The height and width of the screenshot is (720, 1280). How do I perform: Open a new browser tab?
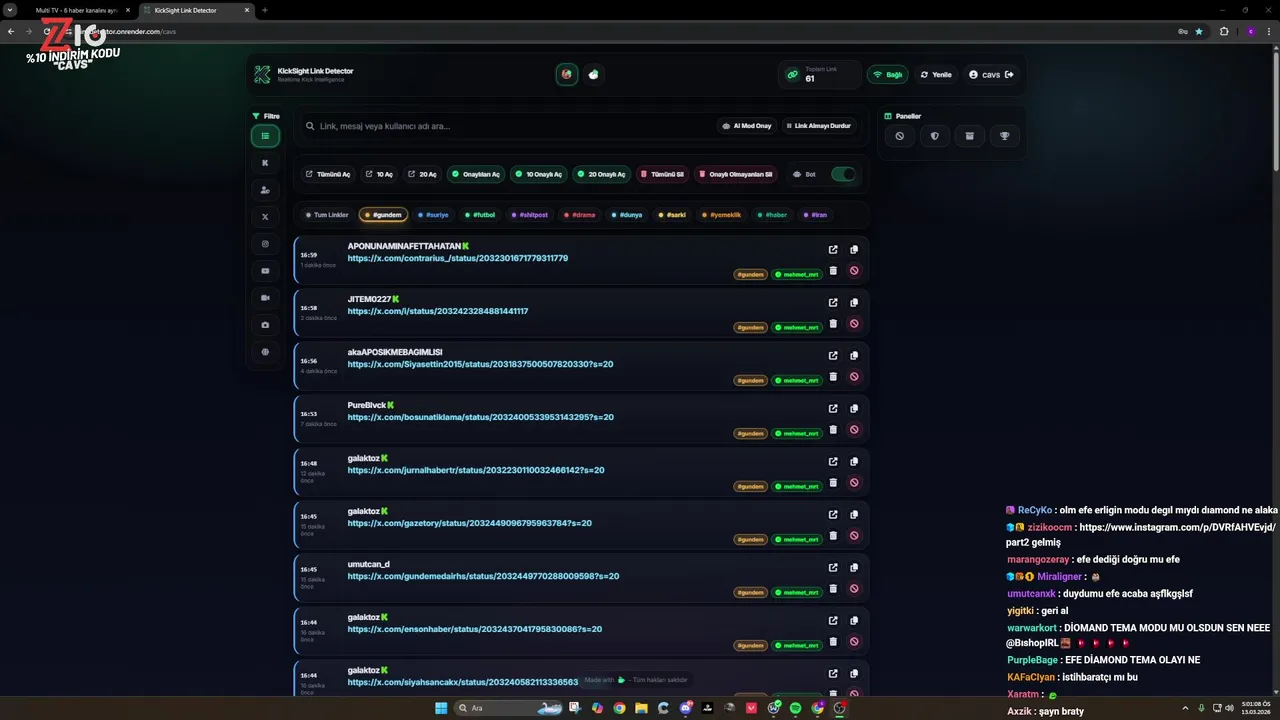click(x=265, y=10)
